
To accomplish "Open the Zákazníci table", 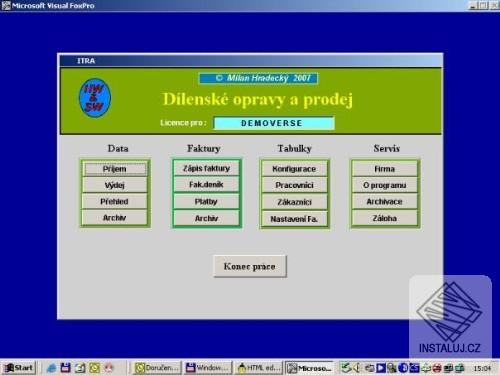I will point(294,202).
